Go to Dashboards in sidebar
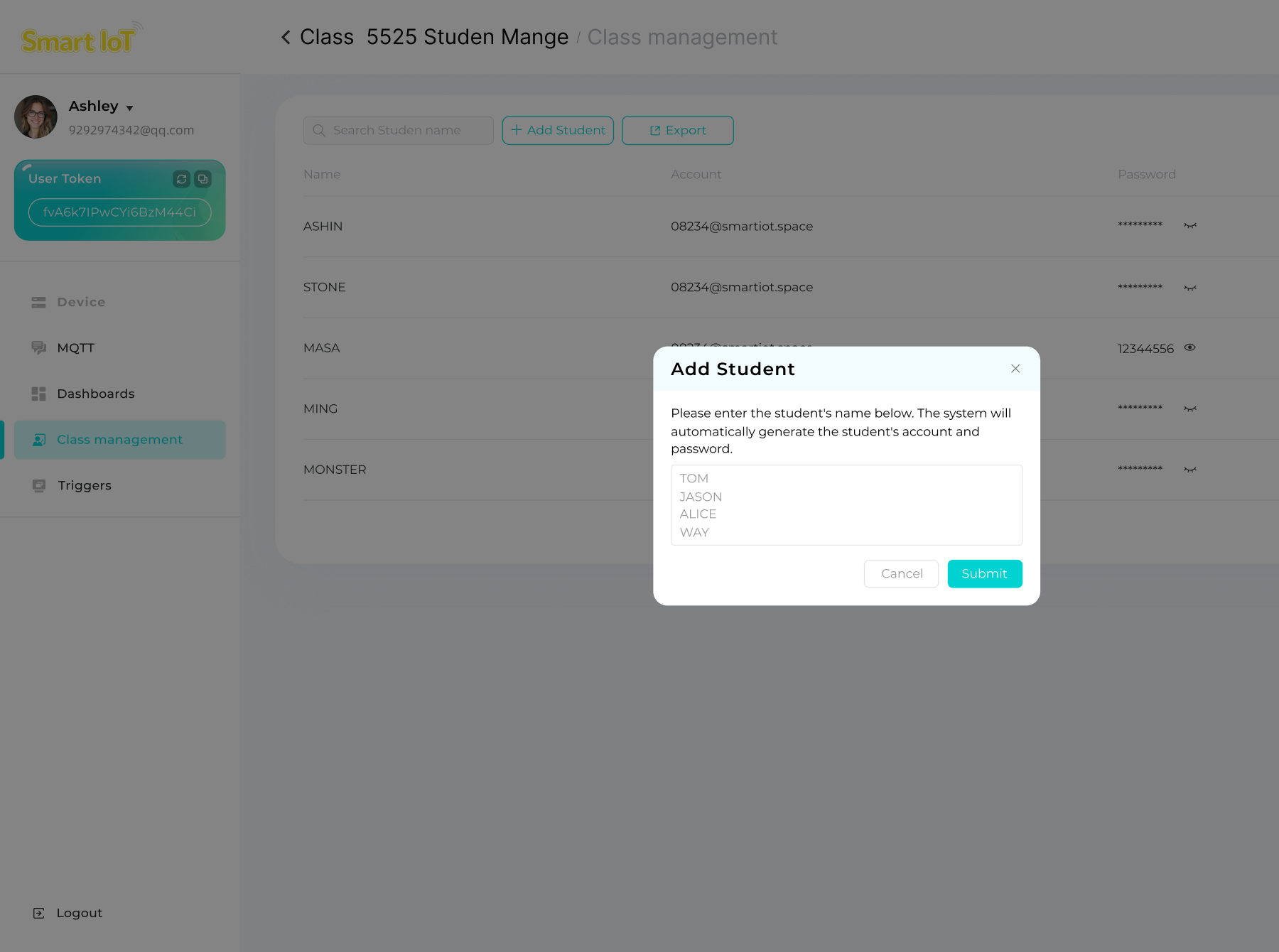Image resolution: width=1279 pixels, height=952 pixels. point(95,394)
